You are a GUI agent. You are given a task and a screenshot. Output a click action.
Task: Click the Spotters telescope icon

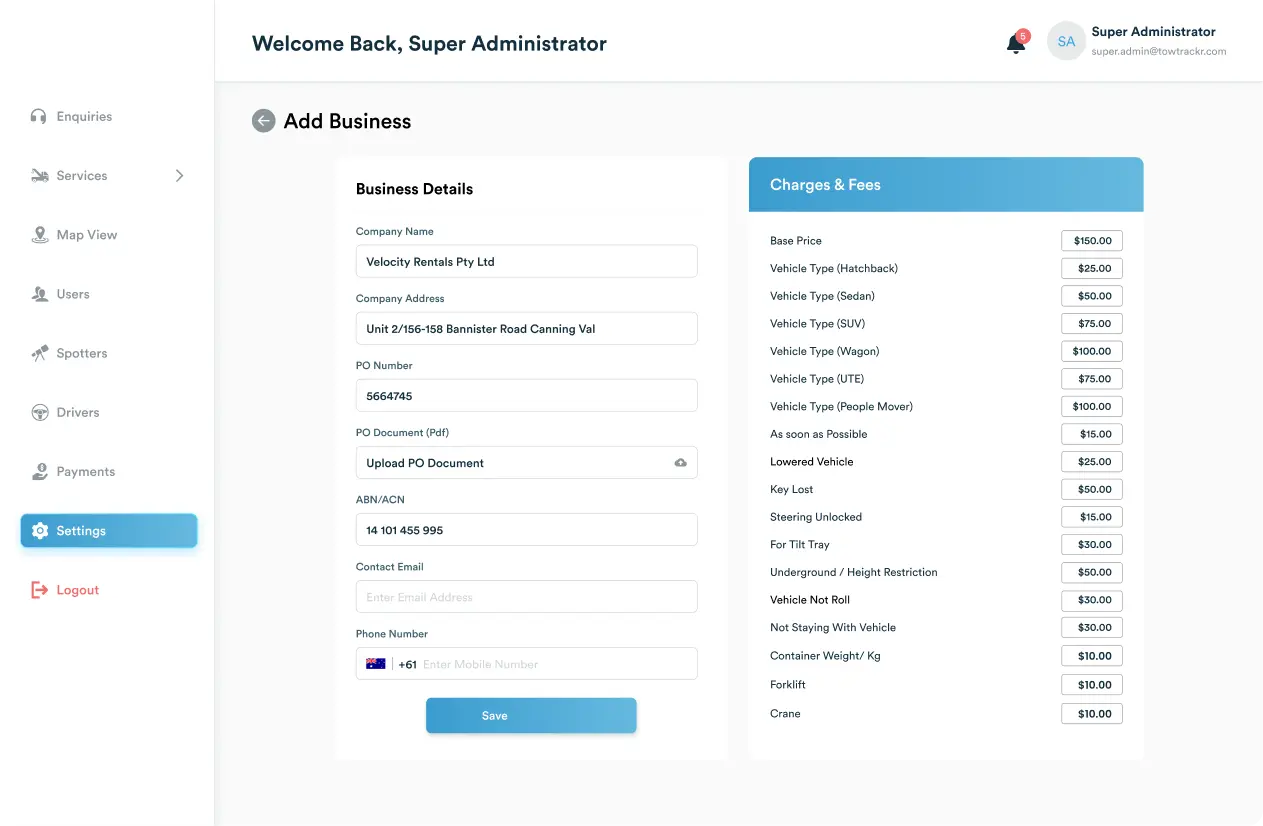click(40, 353)
